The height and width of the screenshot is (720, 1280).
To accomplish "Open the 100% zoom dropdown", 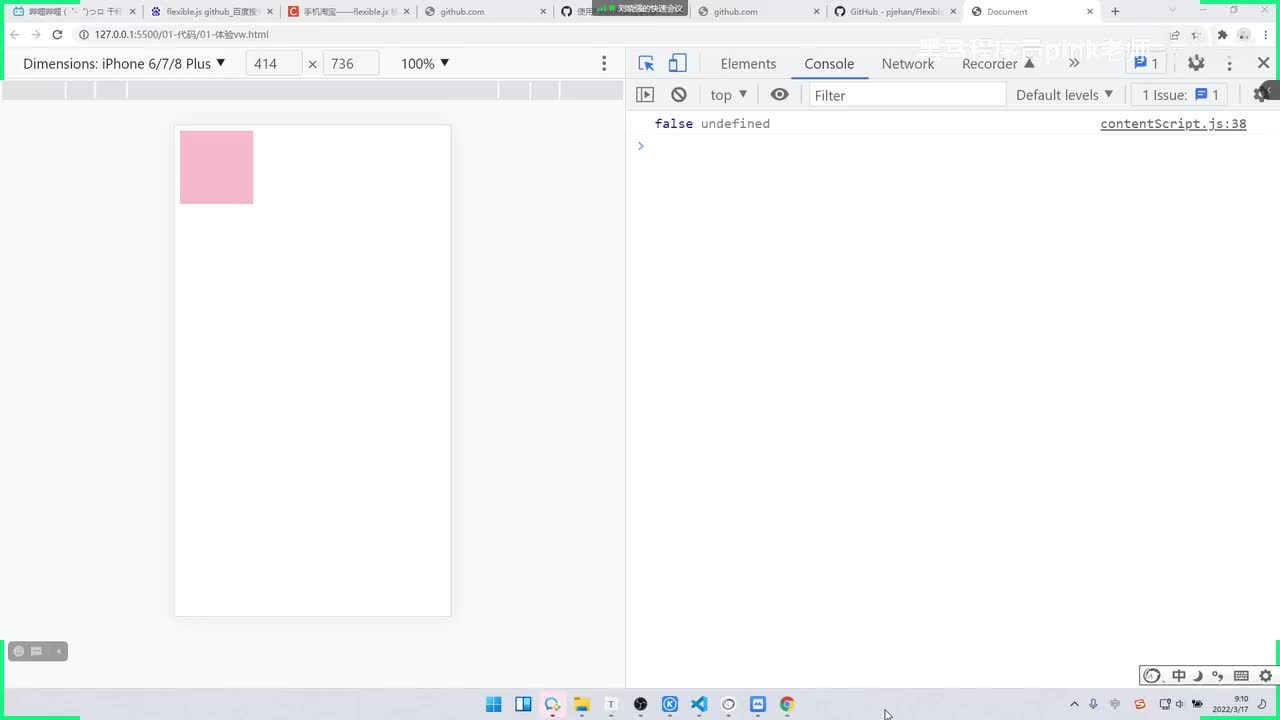I will 425,63.
